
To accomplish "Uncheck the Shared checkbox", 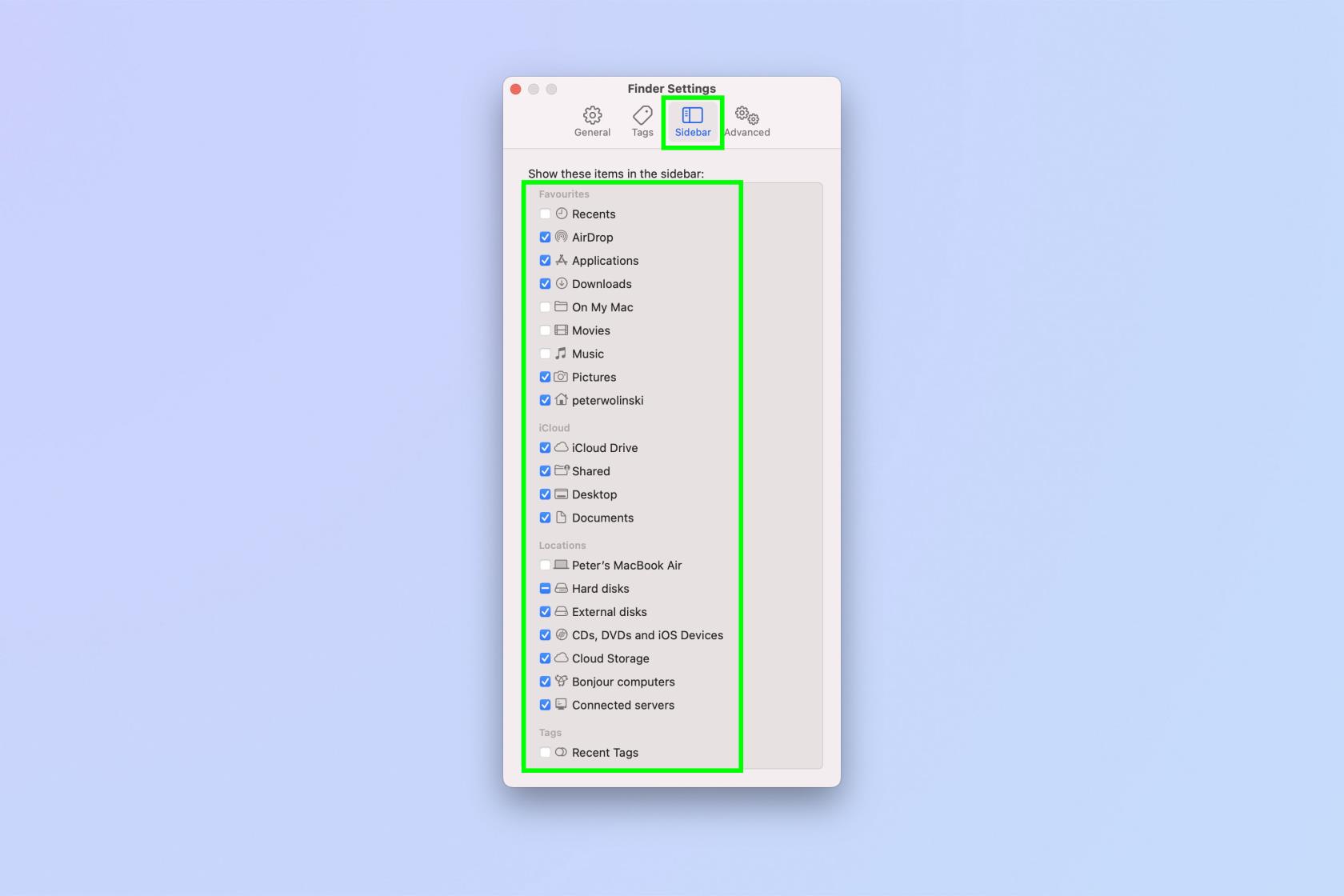I will pyautogui.click(x=545, y=470).
